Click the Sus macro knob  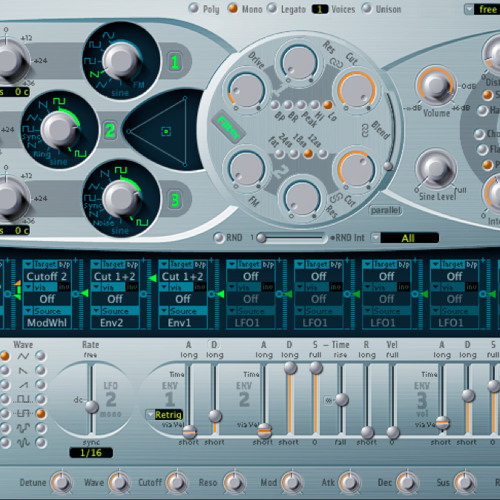[x=465, y=482]
